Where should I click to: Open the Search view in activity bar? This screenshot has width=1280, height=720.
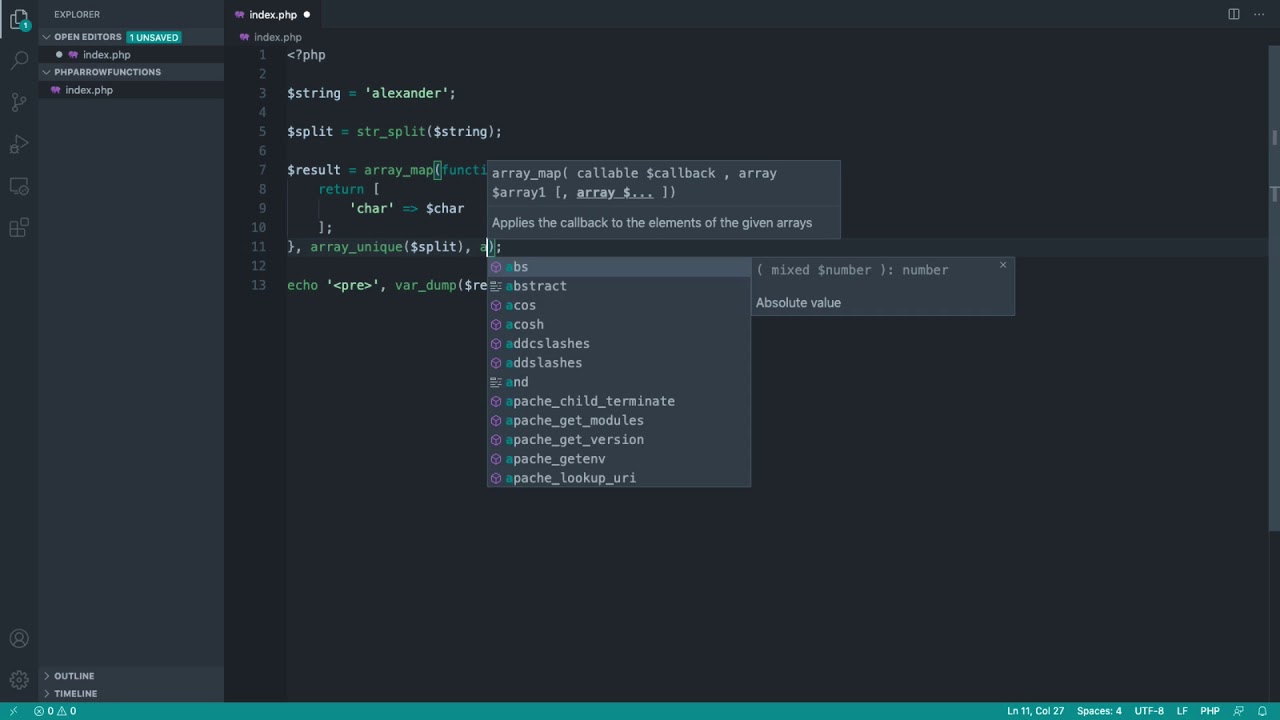(x=19, y=60)
